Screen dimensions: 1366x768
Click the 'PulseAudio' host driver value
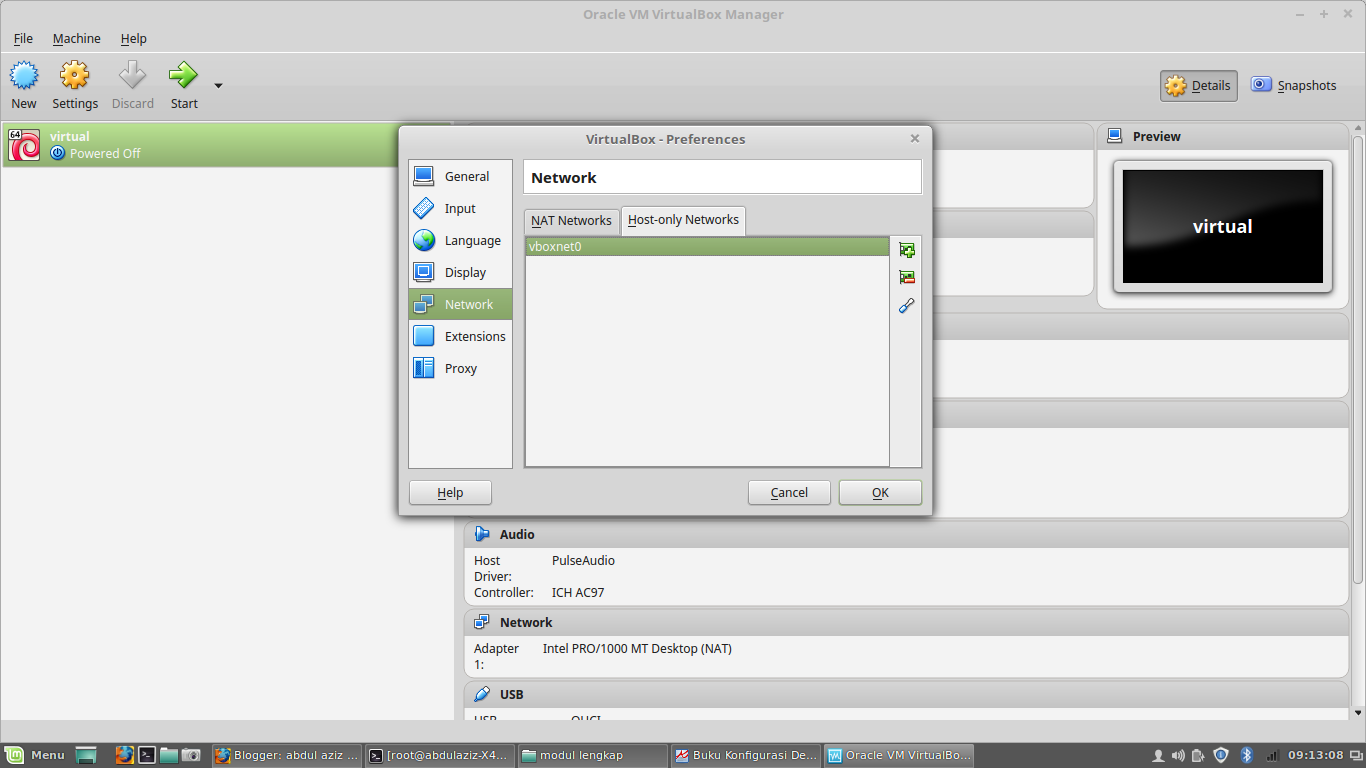point(583,560)
